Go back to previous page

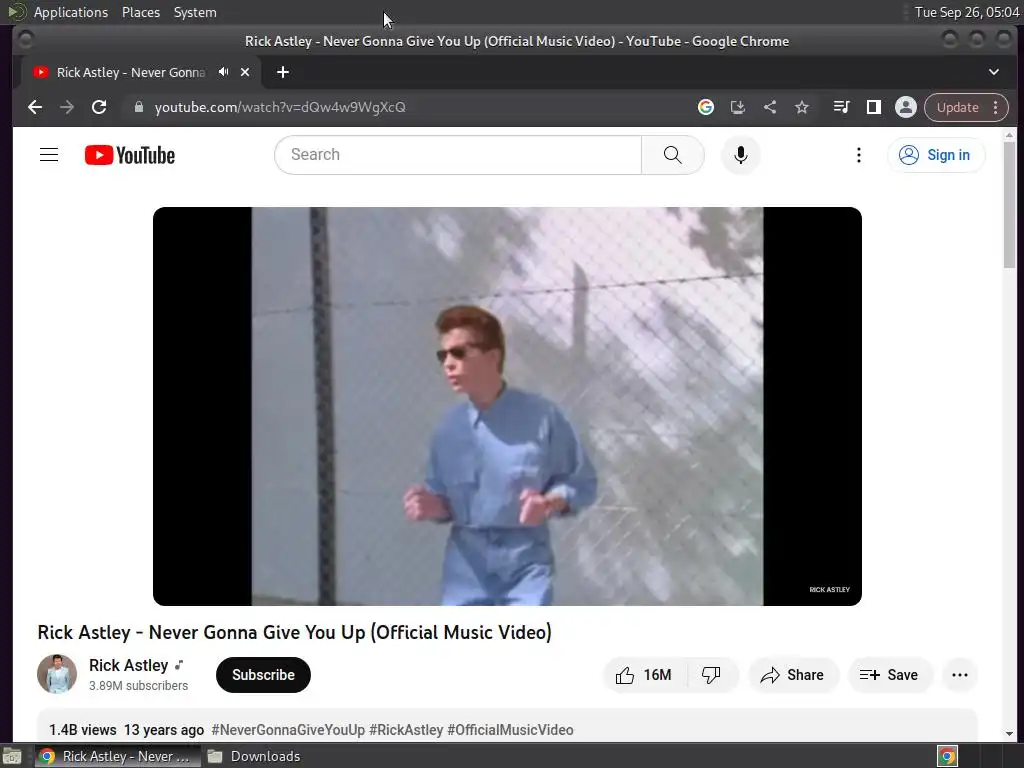point(35,107)
